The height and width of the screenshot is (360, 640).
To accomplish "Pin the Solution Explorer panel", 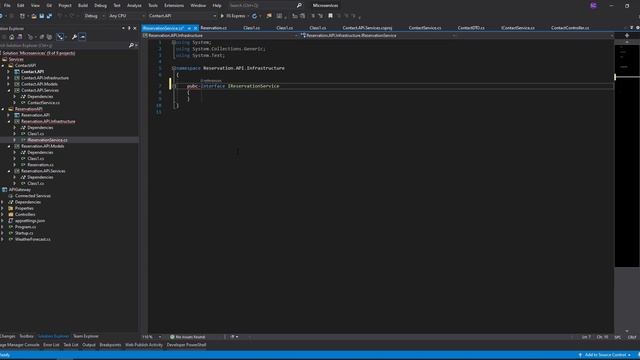I will point(129,28).
